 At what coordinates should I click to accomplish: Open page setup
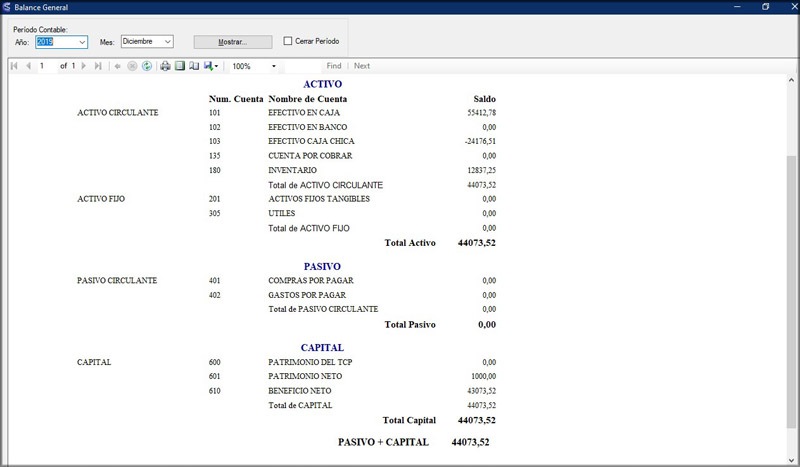pos(194,66)
